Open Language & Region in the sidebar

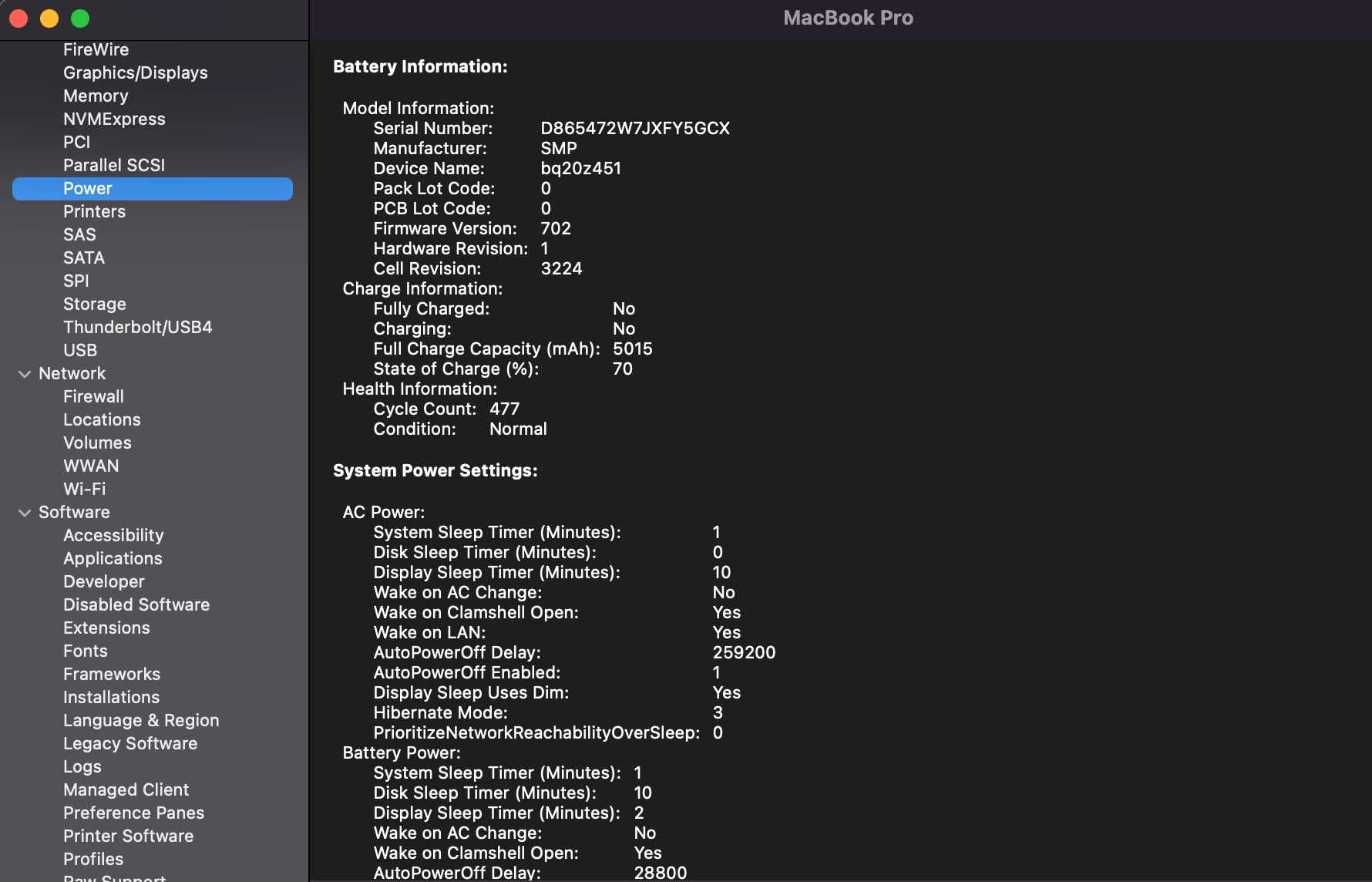click(141, 720)
